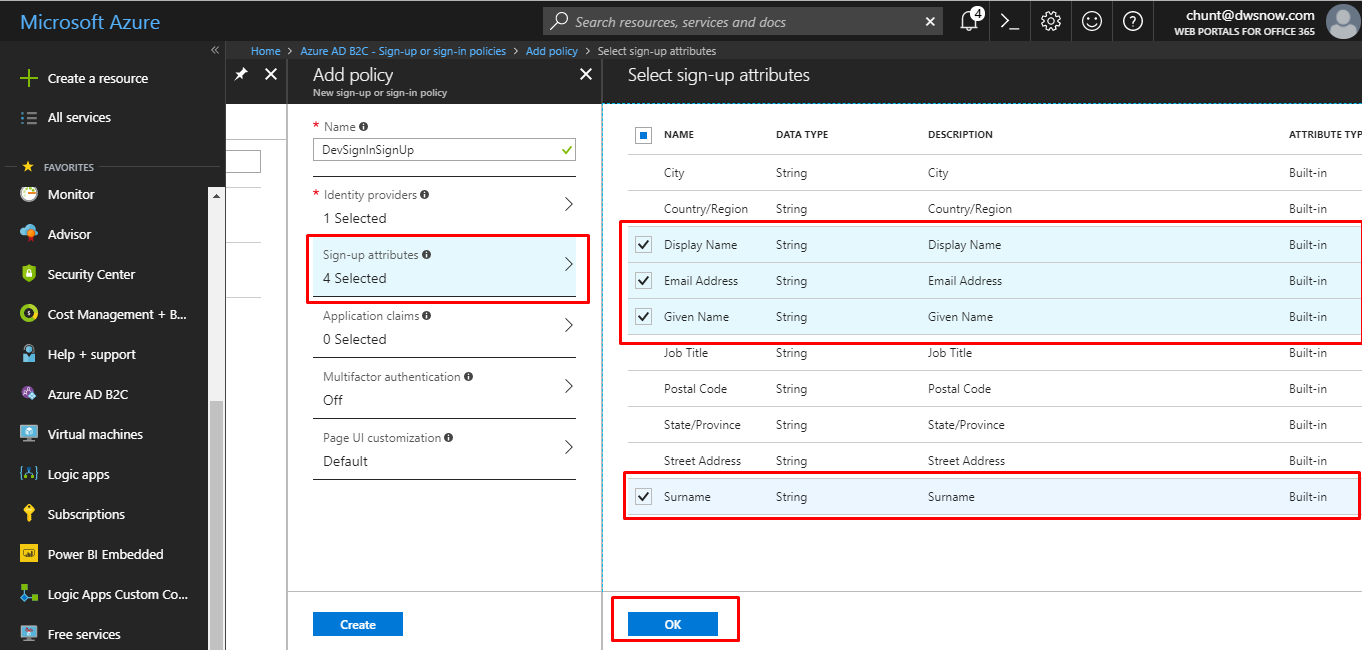Screen dimensions: 1362x650
Task: Close the leftmost partial blade
Action: click(x=270, y=74)
